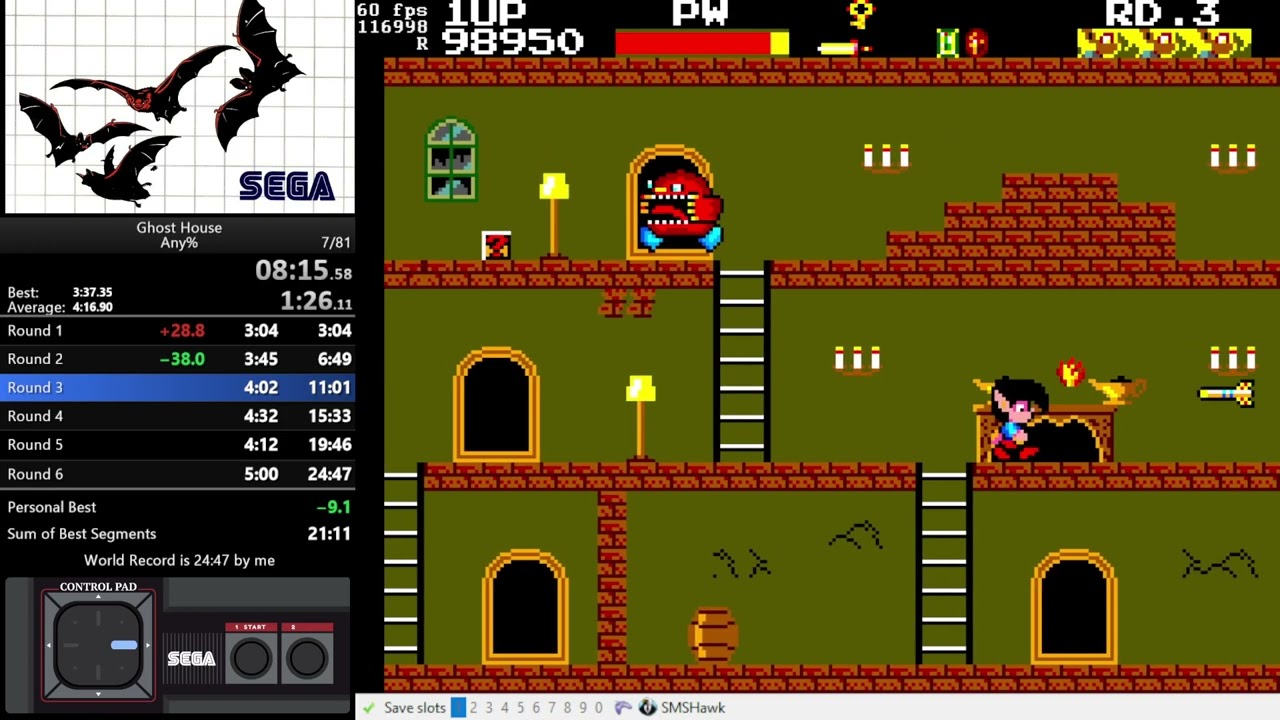Click the Save slots label
The image size is (1280, 720).
(415, 708)
